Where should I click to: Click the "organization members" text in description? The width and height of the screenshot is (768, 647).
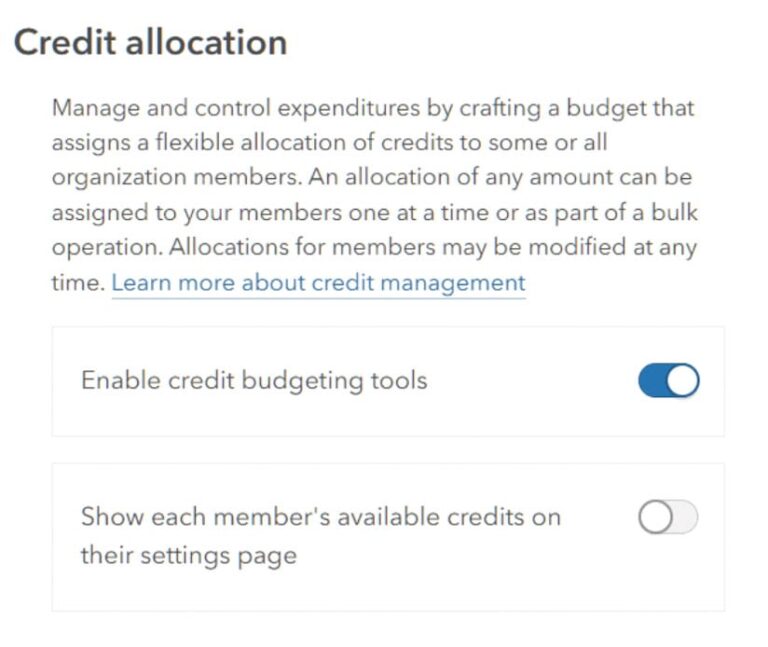click(x=174, y=177)
